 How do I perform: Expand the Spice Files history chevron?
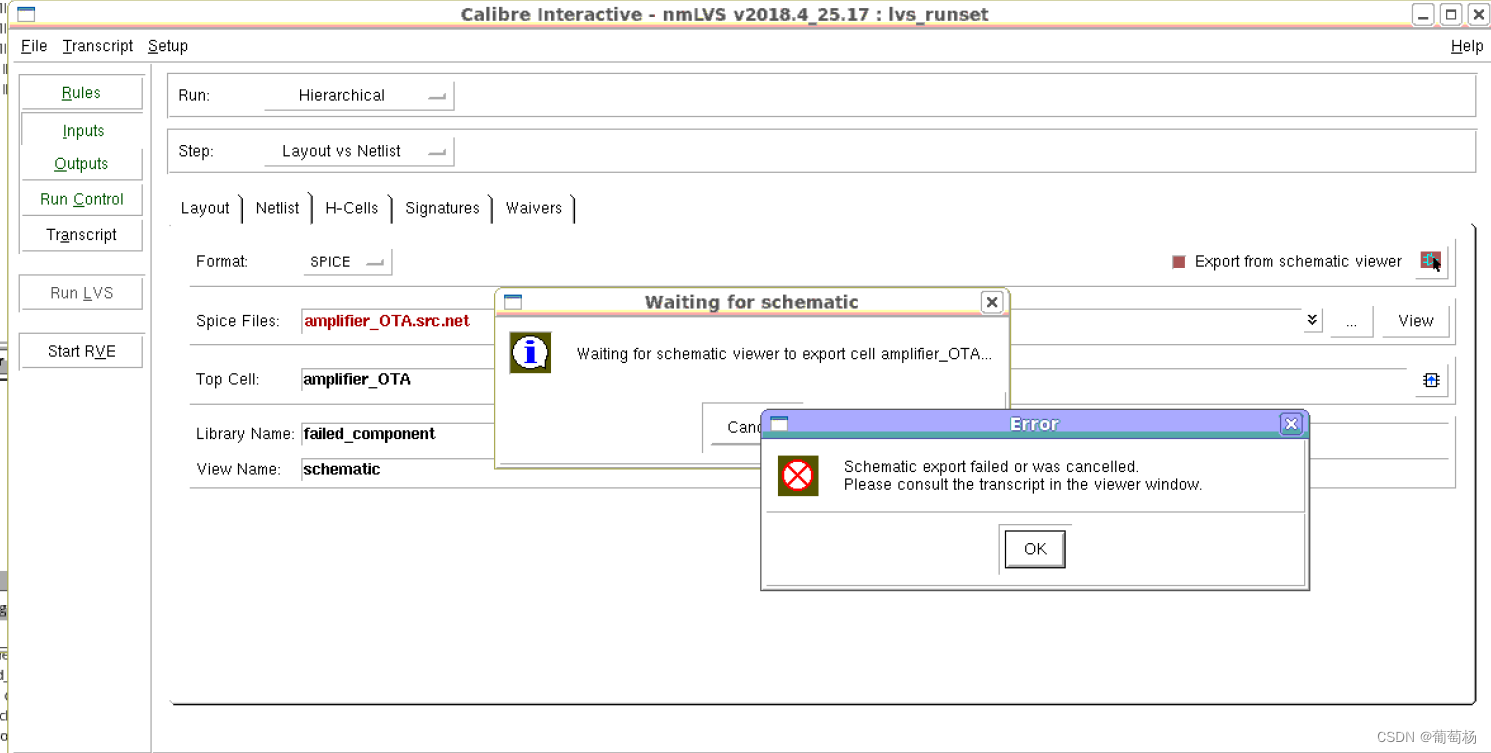[1312, 321]
